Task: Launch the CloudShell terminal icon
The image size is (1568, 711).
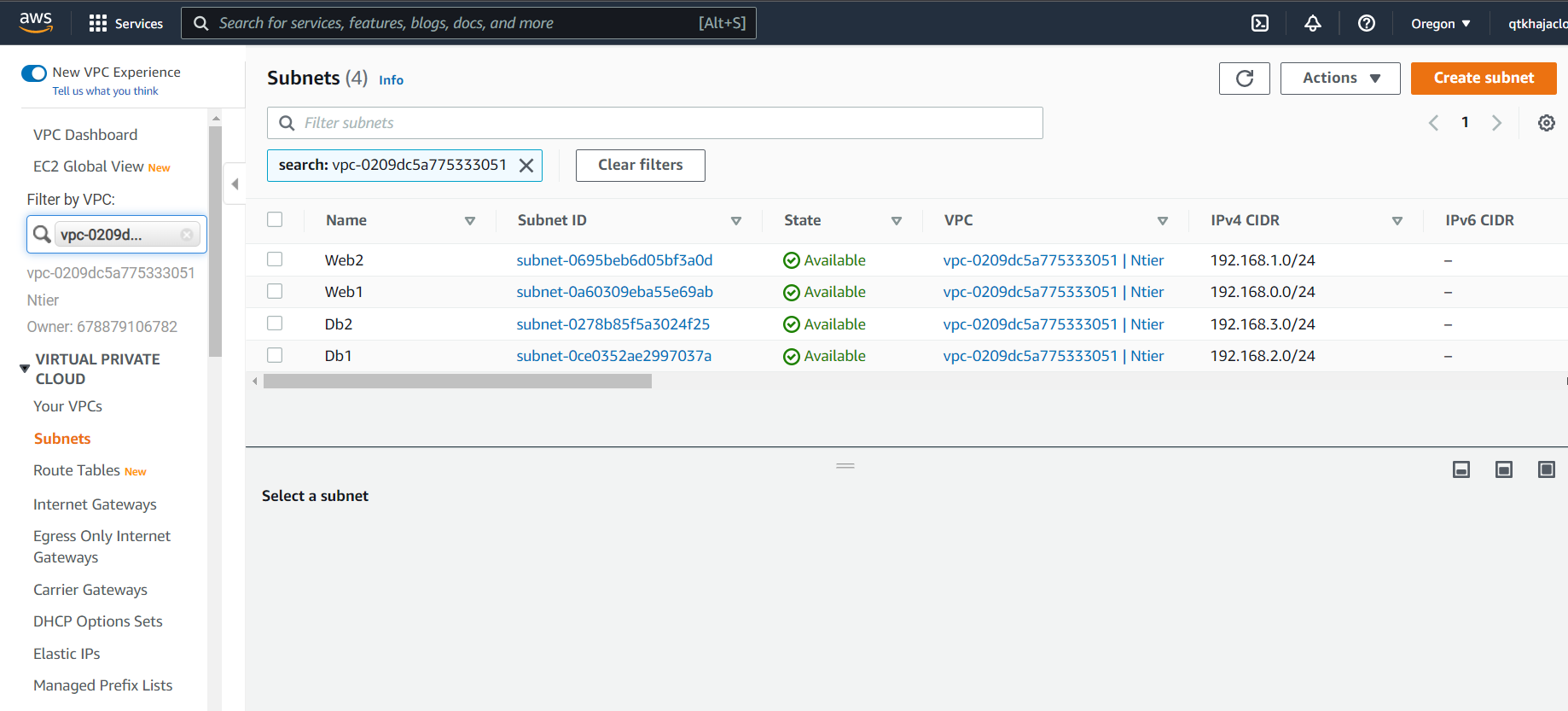Action: [x=1260, y=23]
